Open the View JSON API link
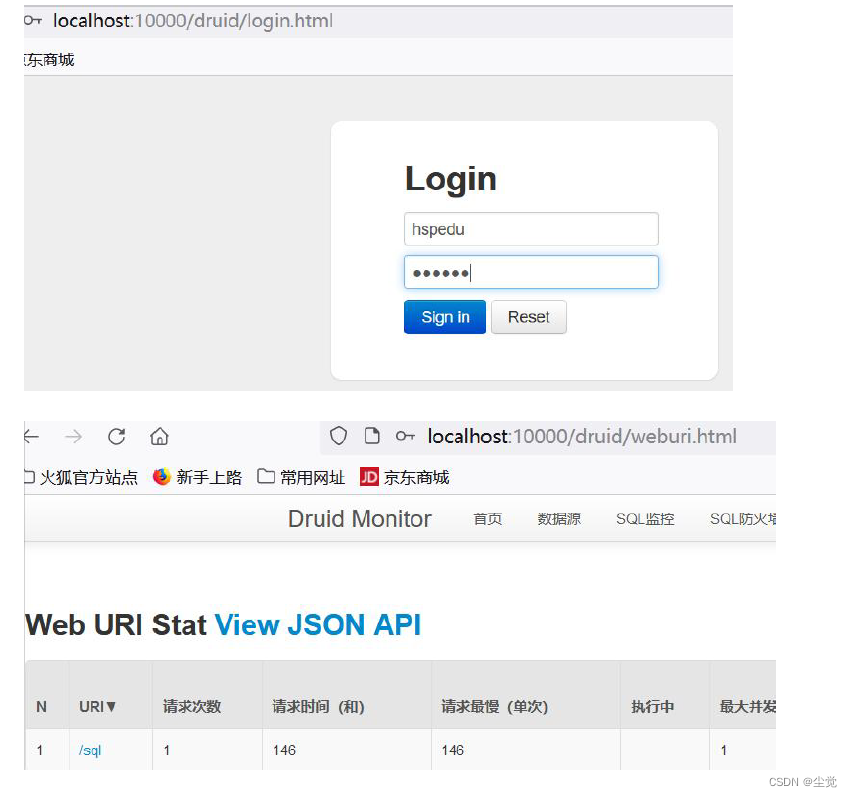The height and width of the screenshot is (797, 852). pos(320,624)
